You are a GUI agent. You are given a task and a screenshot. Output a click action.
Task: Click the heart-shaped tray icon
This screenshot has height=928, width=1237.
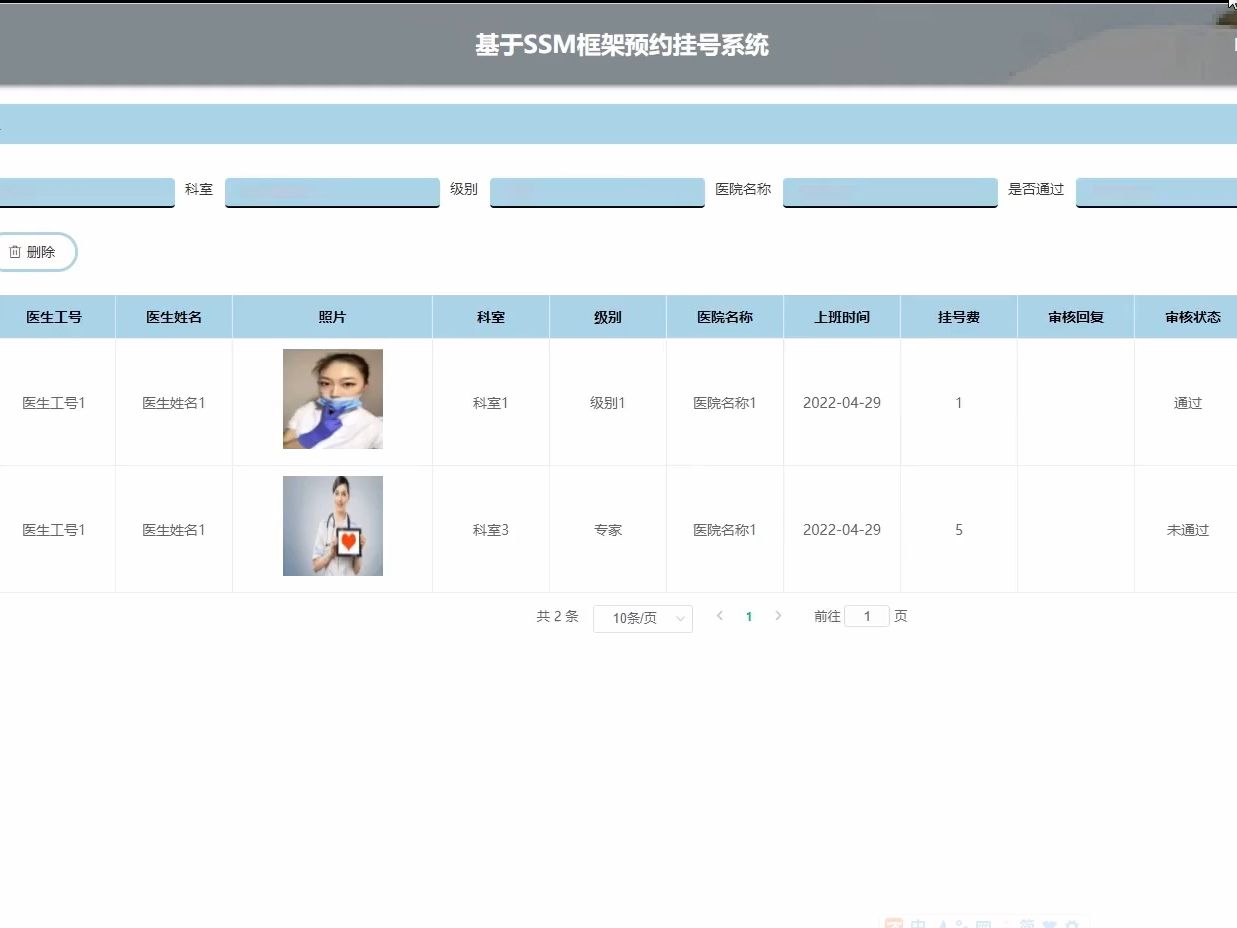click(1047, 922)
